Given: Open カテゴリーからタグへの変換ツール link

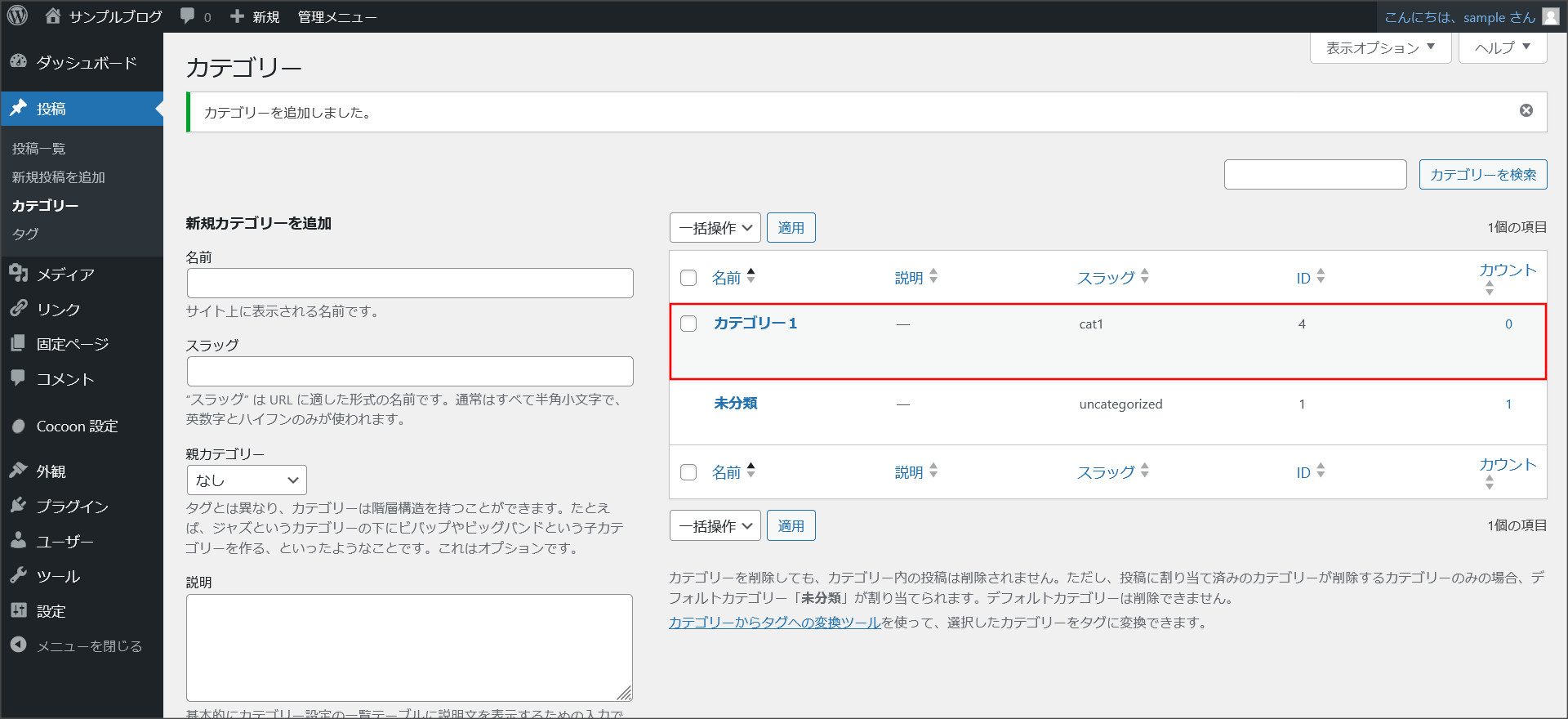Looking at the screenshot, I should click(x=774, y=623).
